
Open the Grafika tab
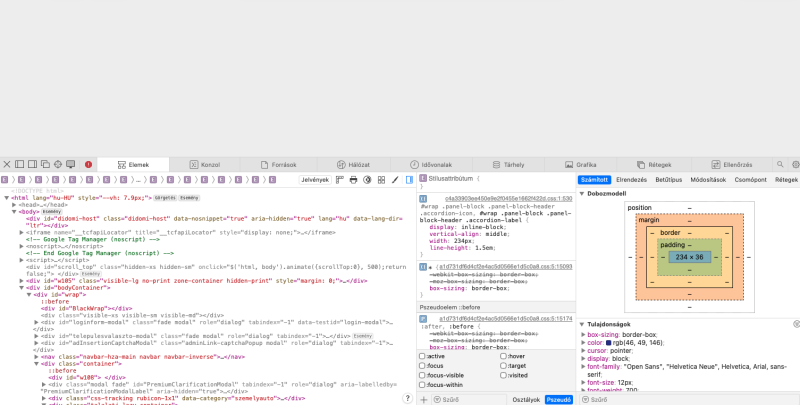coord(581,165)
